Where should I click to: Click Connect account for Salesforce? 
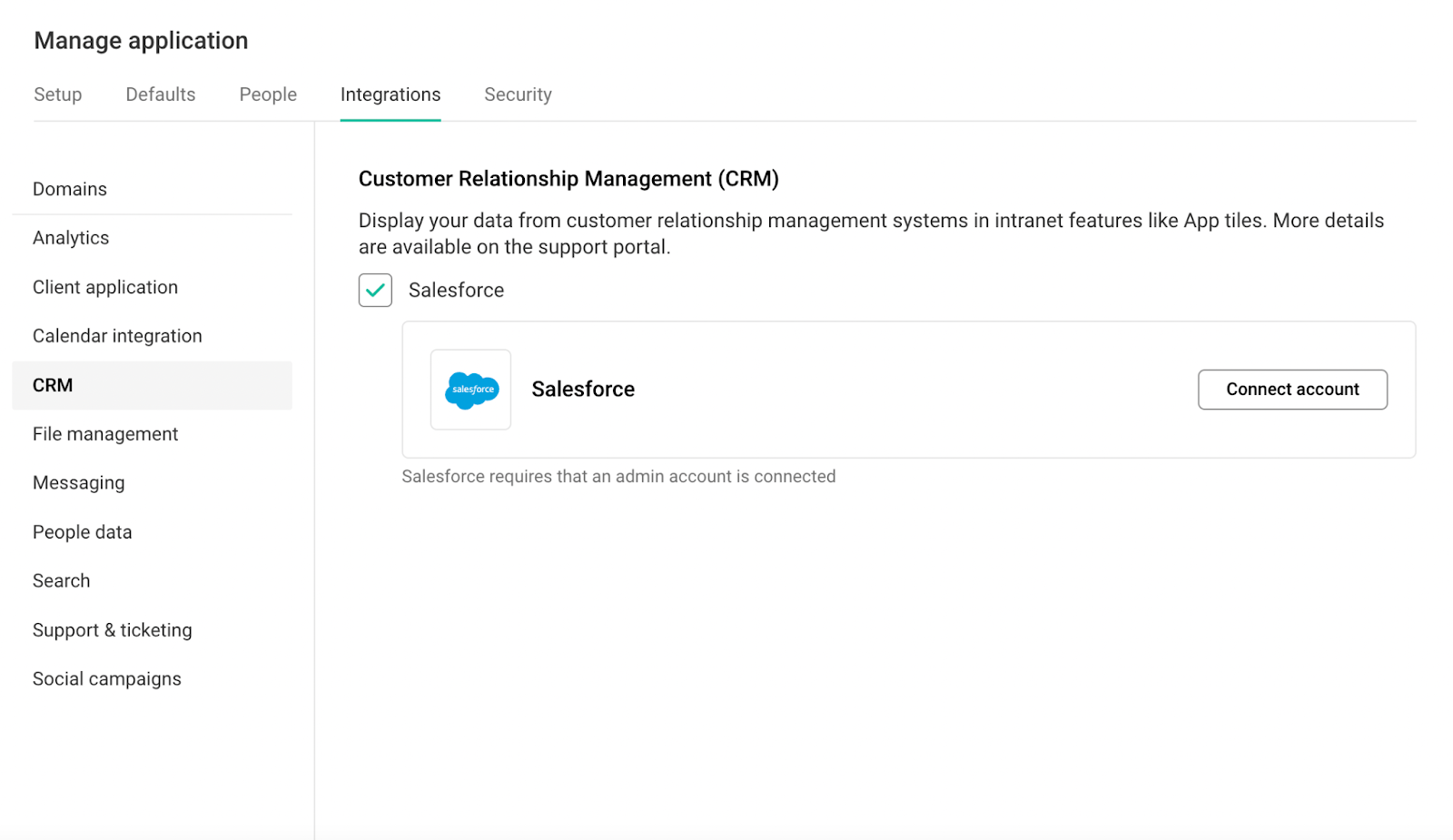click(1291, 389)
